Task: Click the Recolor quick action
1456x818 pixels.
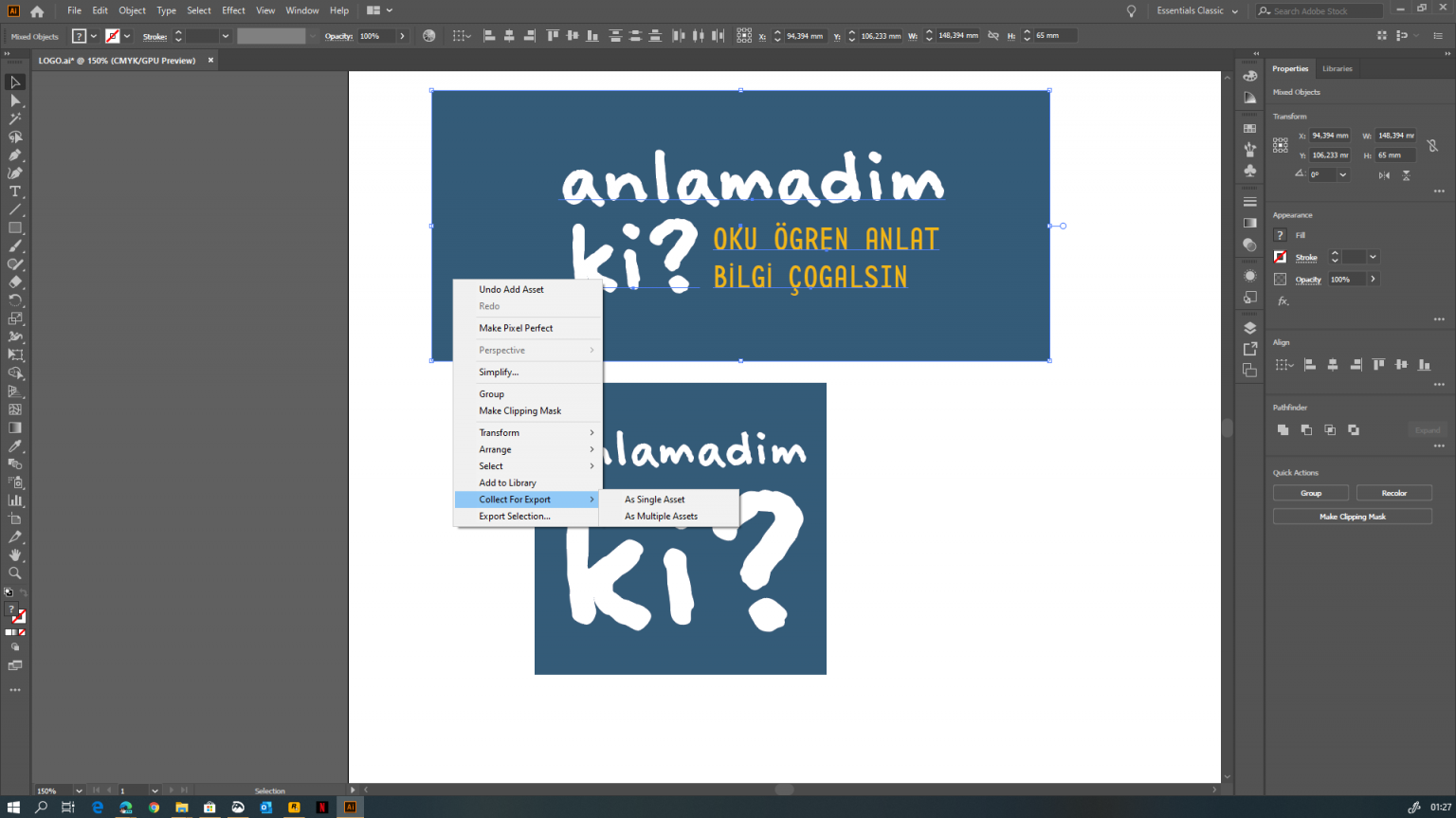Action: tap(1394, 492)
